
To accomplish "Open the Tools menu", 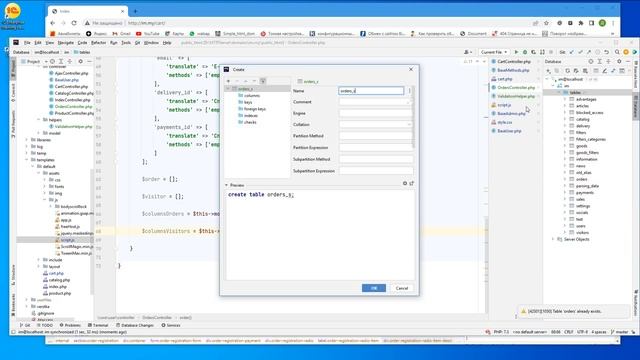I will coord(126,42).
